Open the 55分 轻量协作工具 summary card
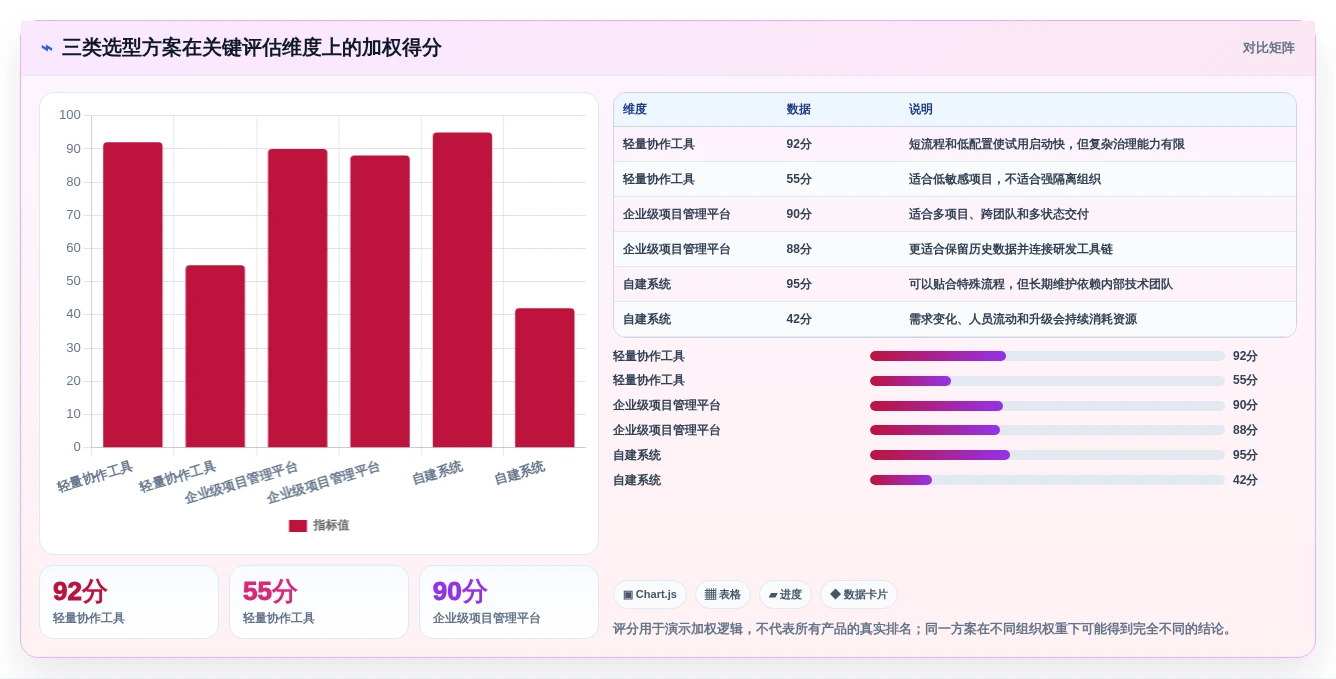Viewport: 1336px width, 679px height. coord(319,602)
